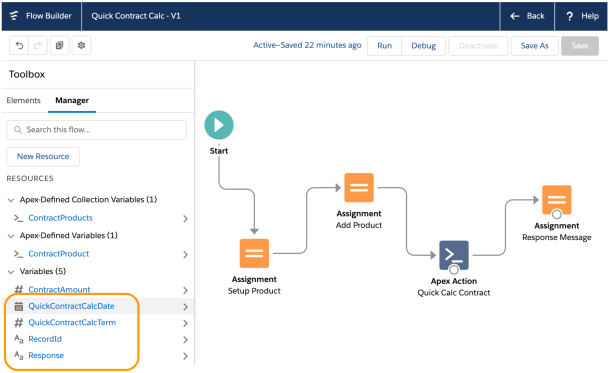
Task: Click number icon beside ContractAmount
Action: click(18, 289)
